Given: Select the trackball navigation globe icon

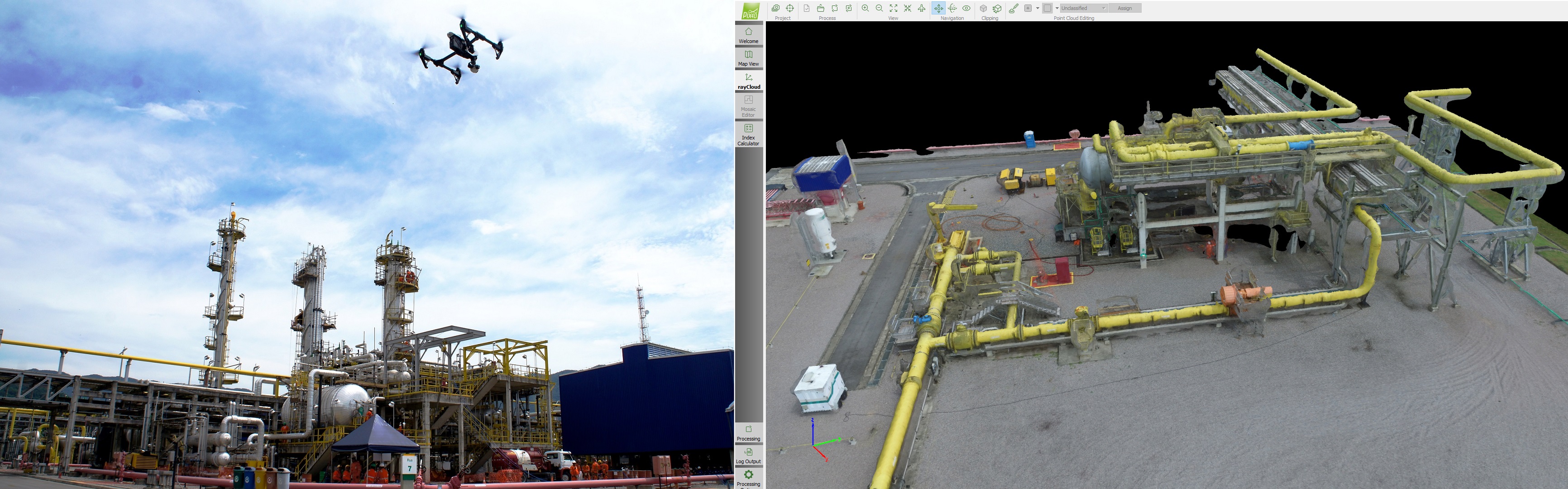Looking at the screenshot, I should click(x=952, y=8).
